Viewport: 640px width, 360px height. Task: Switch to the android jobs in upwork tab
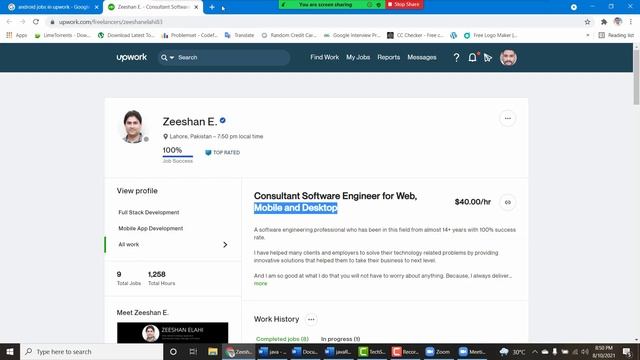pyautogui.click(x=53, y=7)
